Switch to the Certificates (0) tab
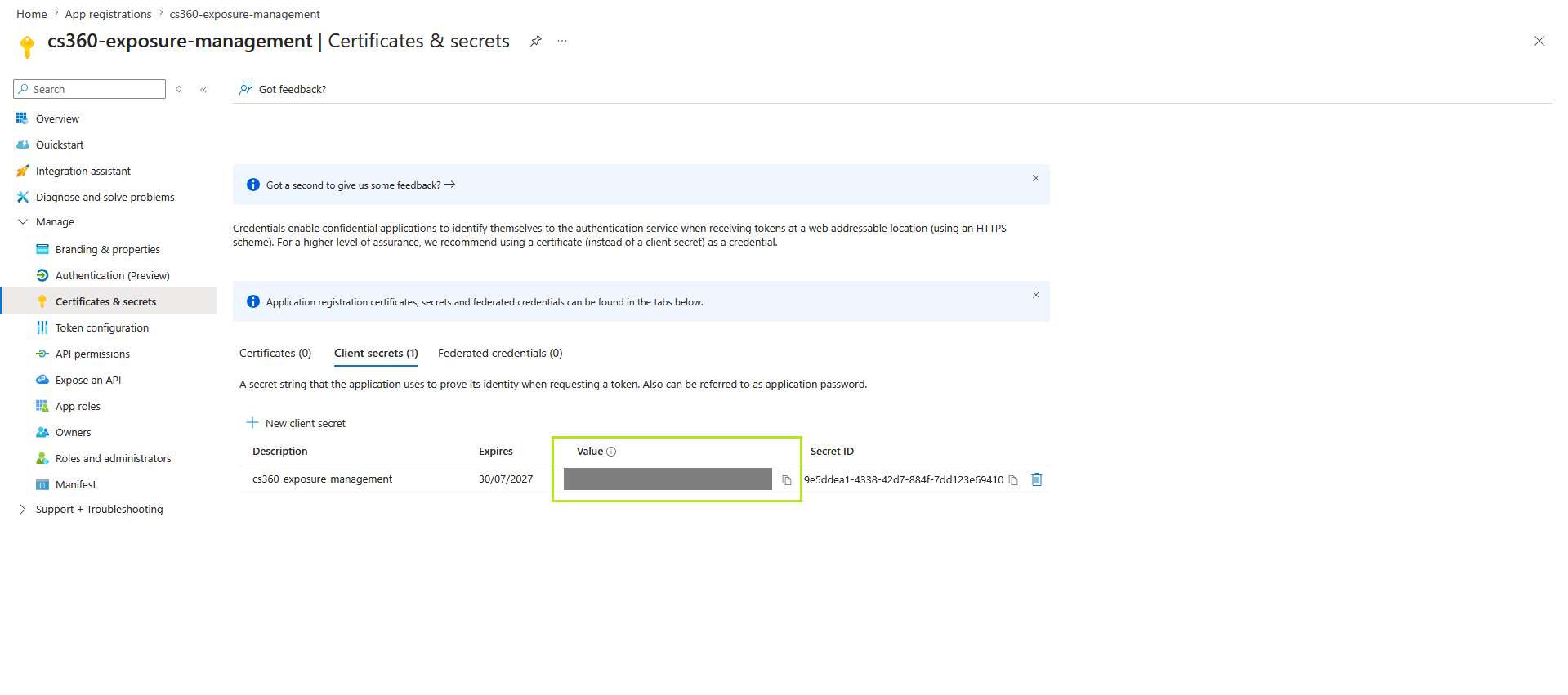1568x695 pixels. pos(275,354)
